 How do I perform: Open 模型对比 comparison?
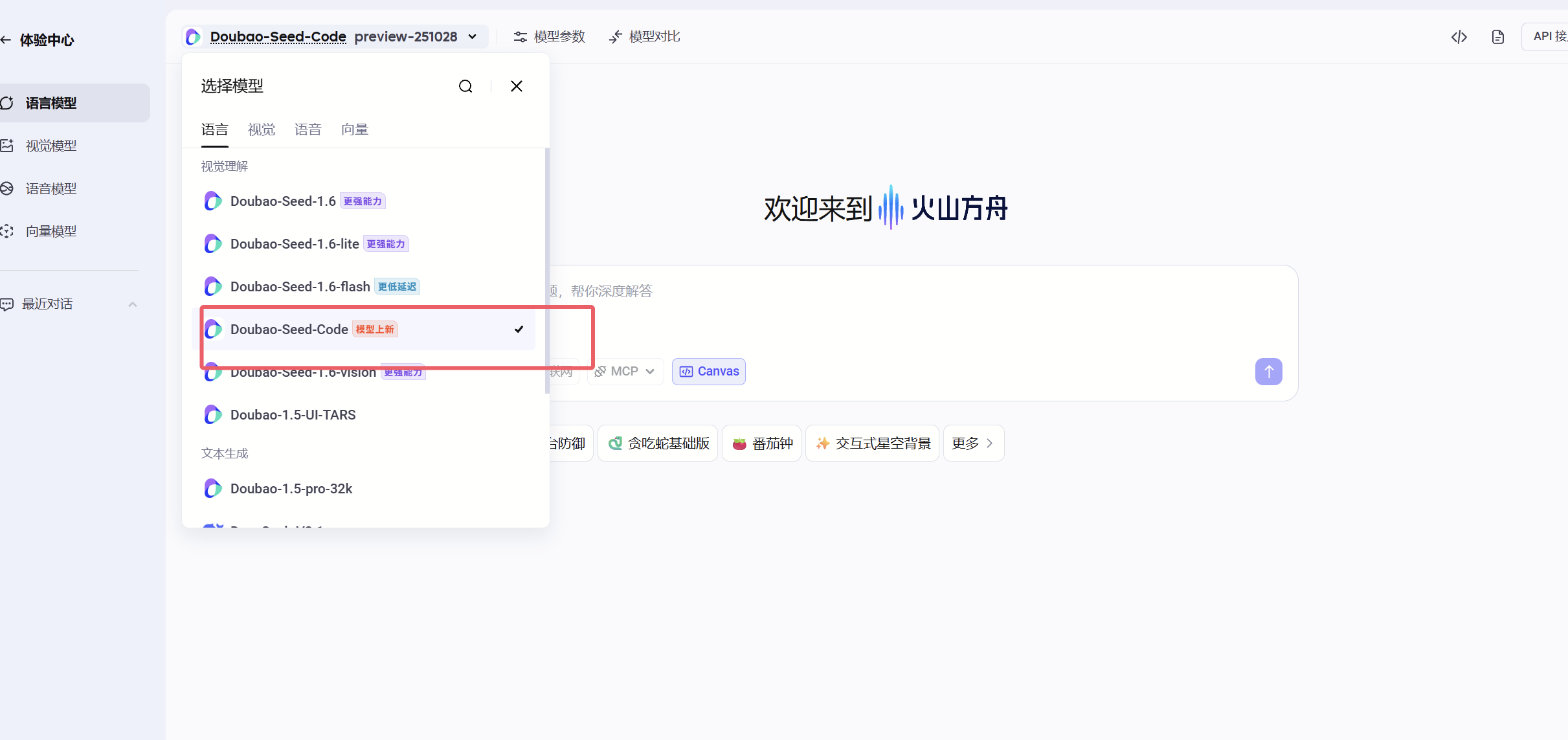(x=645, y=37)
